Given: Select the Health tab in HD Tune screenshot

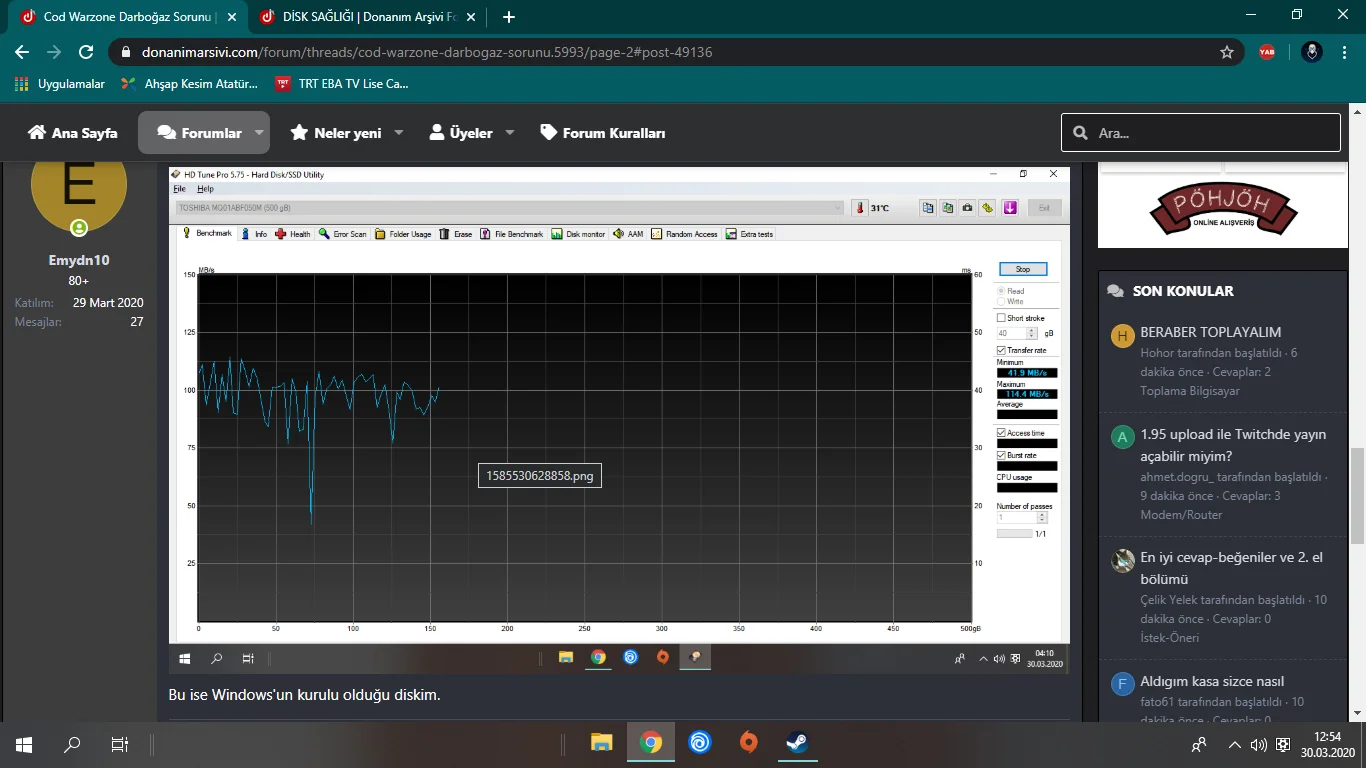Looking at the screenshot, I should (293, 234).
